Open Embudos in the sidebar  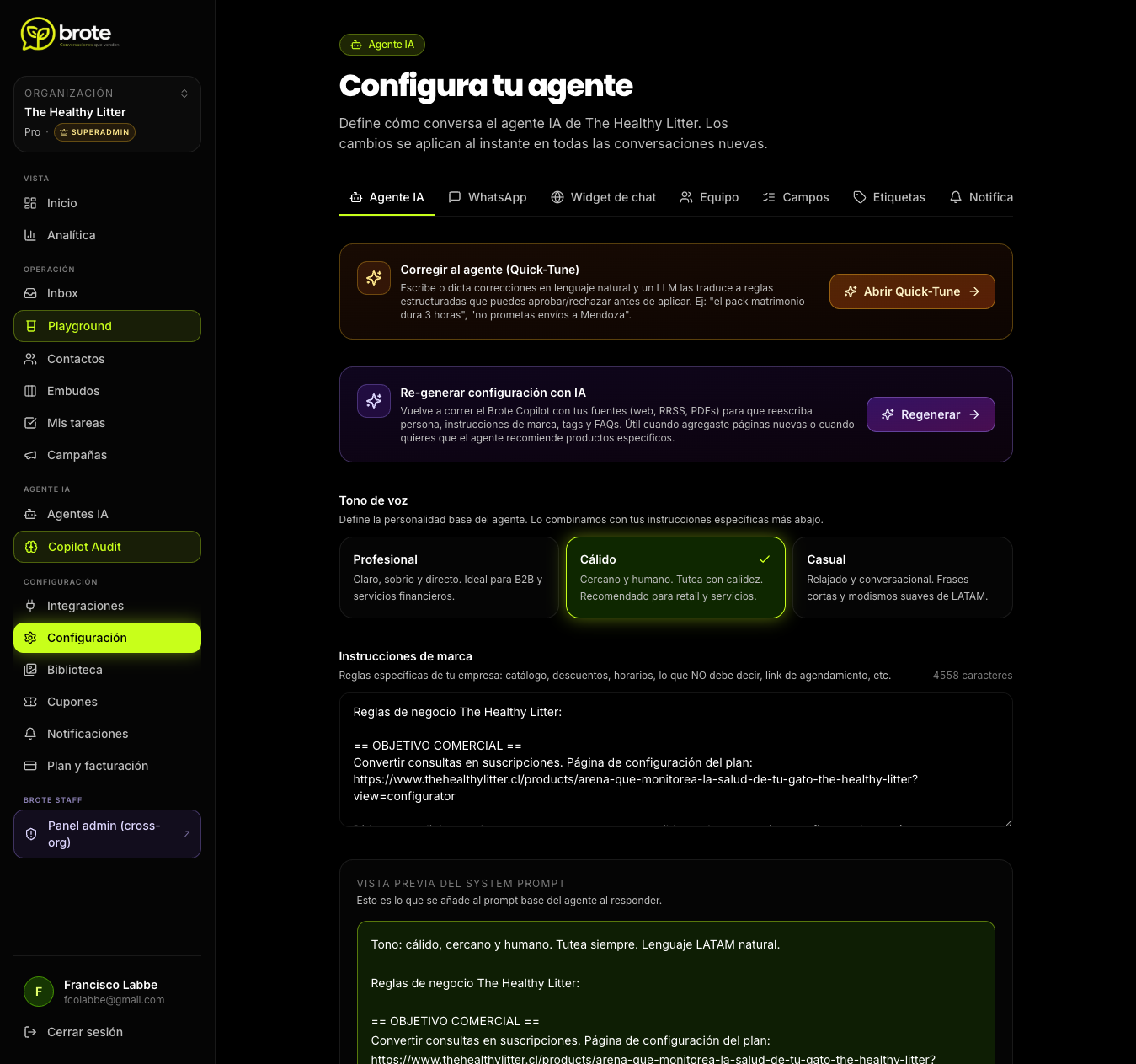tap(107, 391)
